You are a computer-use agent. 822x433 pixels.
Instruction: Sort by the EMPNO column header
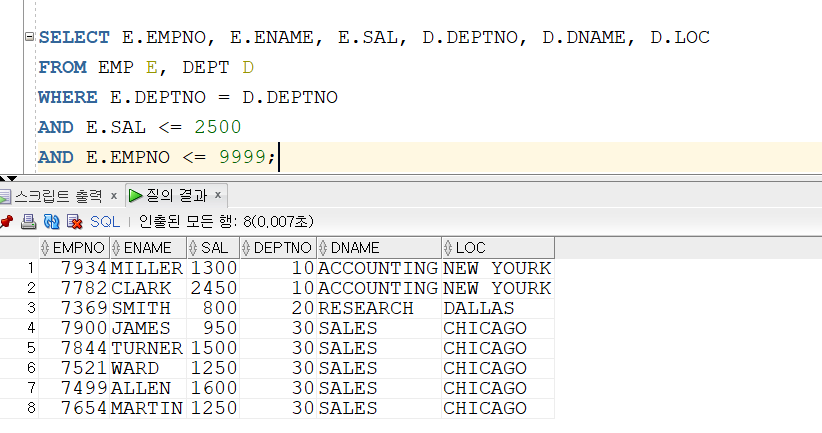click(x=74, y=247)
